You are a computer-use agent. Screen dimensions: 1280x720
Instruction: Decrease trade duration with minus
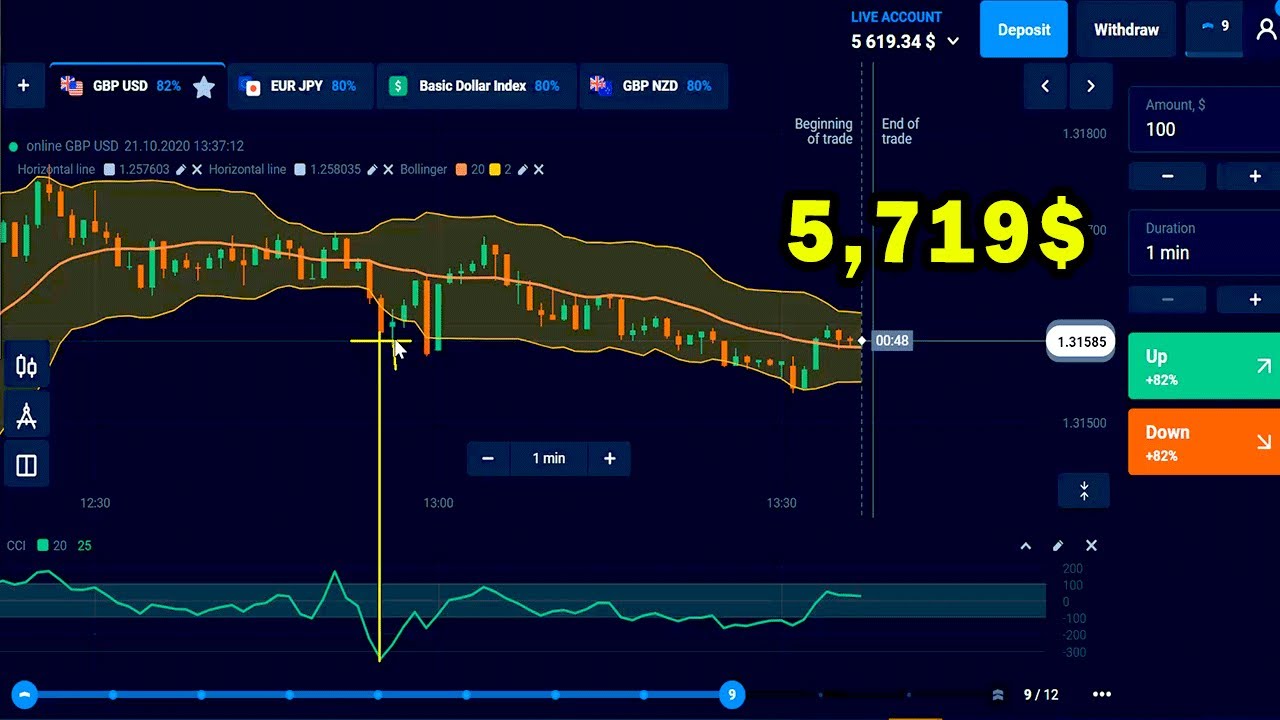point(1167,299)
